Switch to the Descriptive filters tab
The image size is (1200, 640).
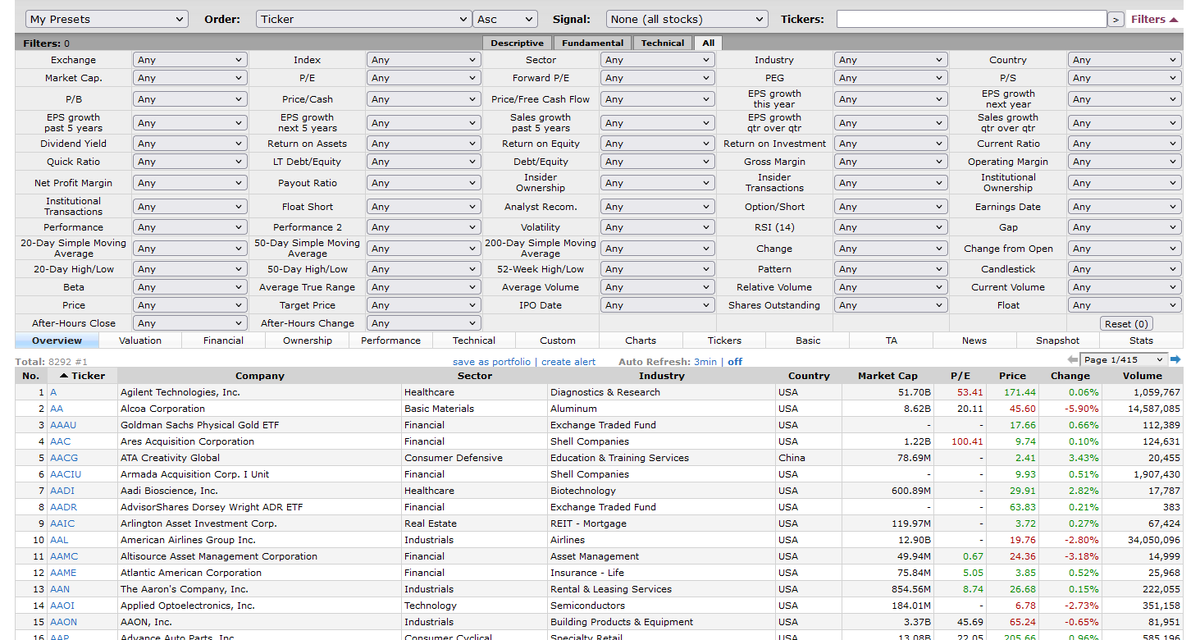click(518, 43)
